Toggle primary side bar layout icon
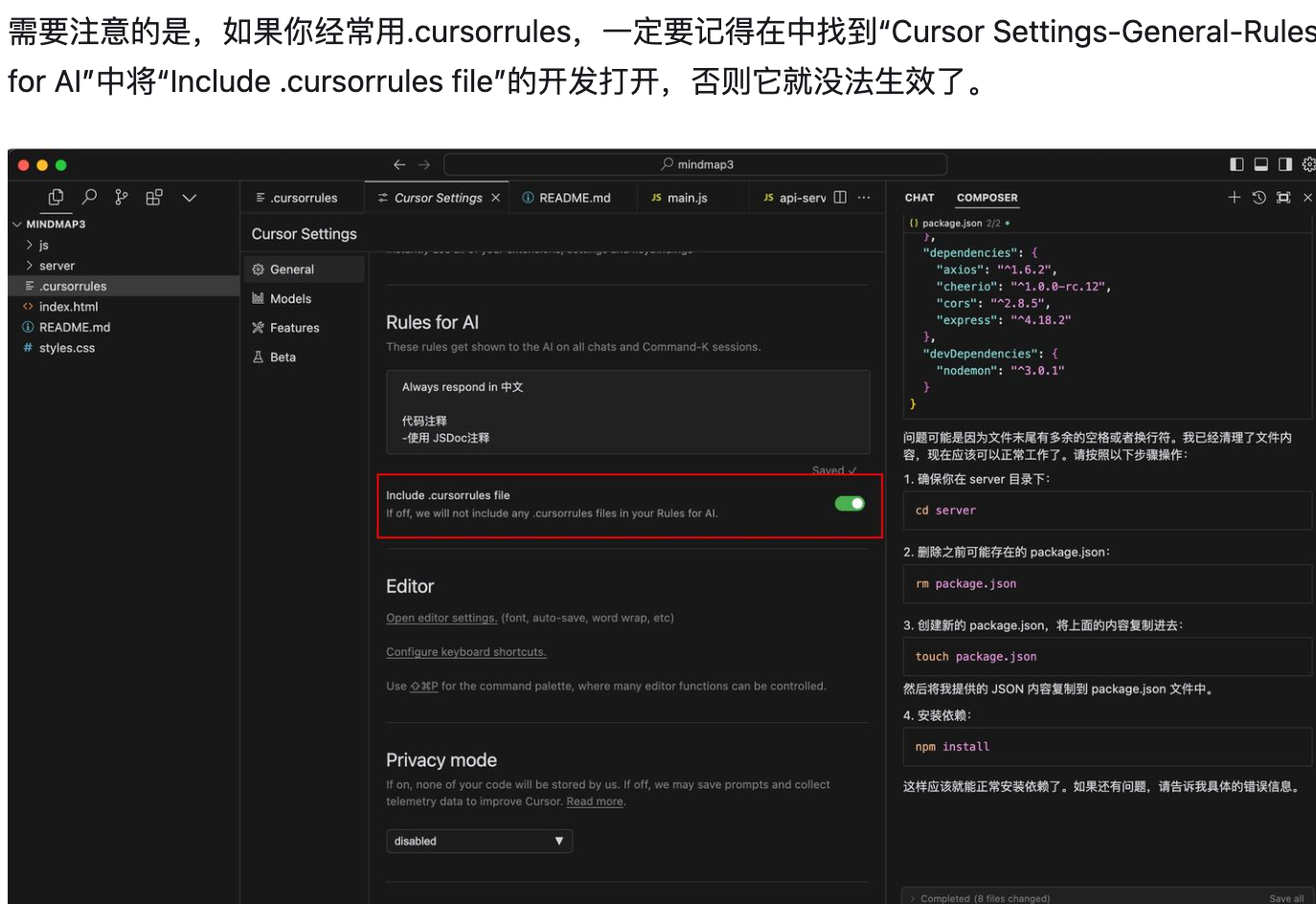1316x904 pixels. 1237,165
